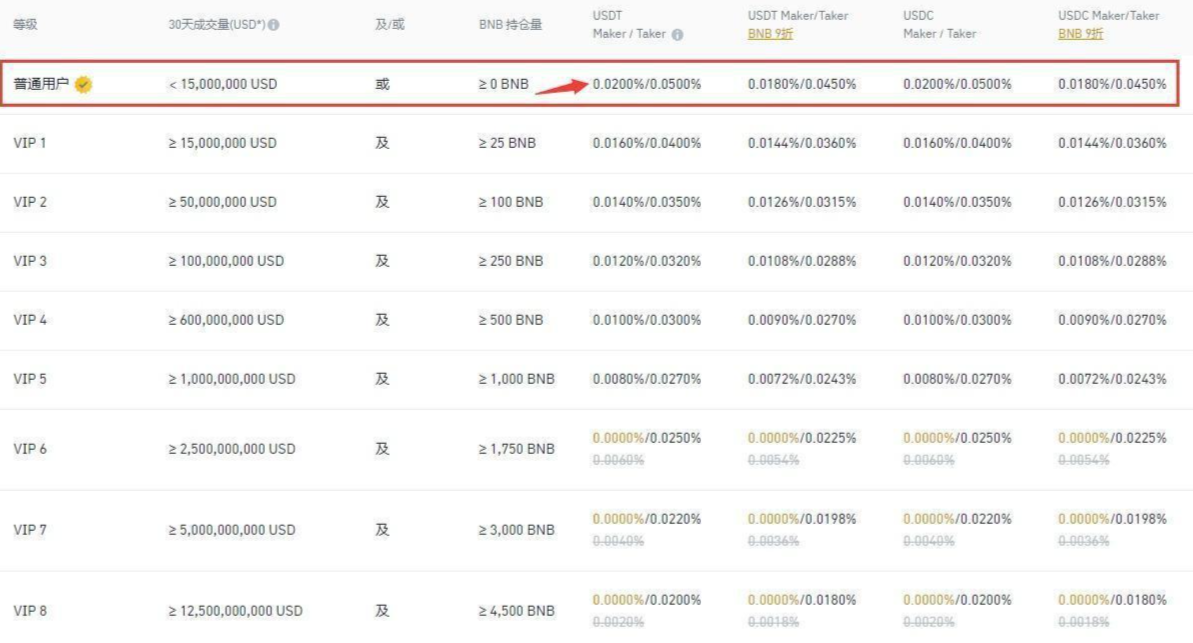The height and width of the screenshot is (643, 1193).
Task: Click the ≥ 1,750 BNB cell in VIP 6 row
Action: pos(516,449)
